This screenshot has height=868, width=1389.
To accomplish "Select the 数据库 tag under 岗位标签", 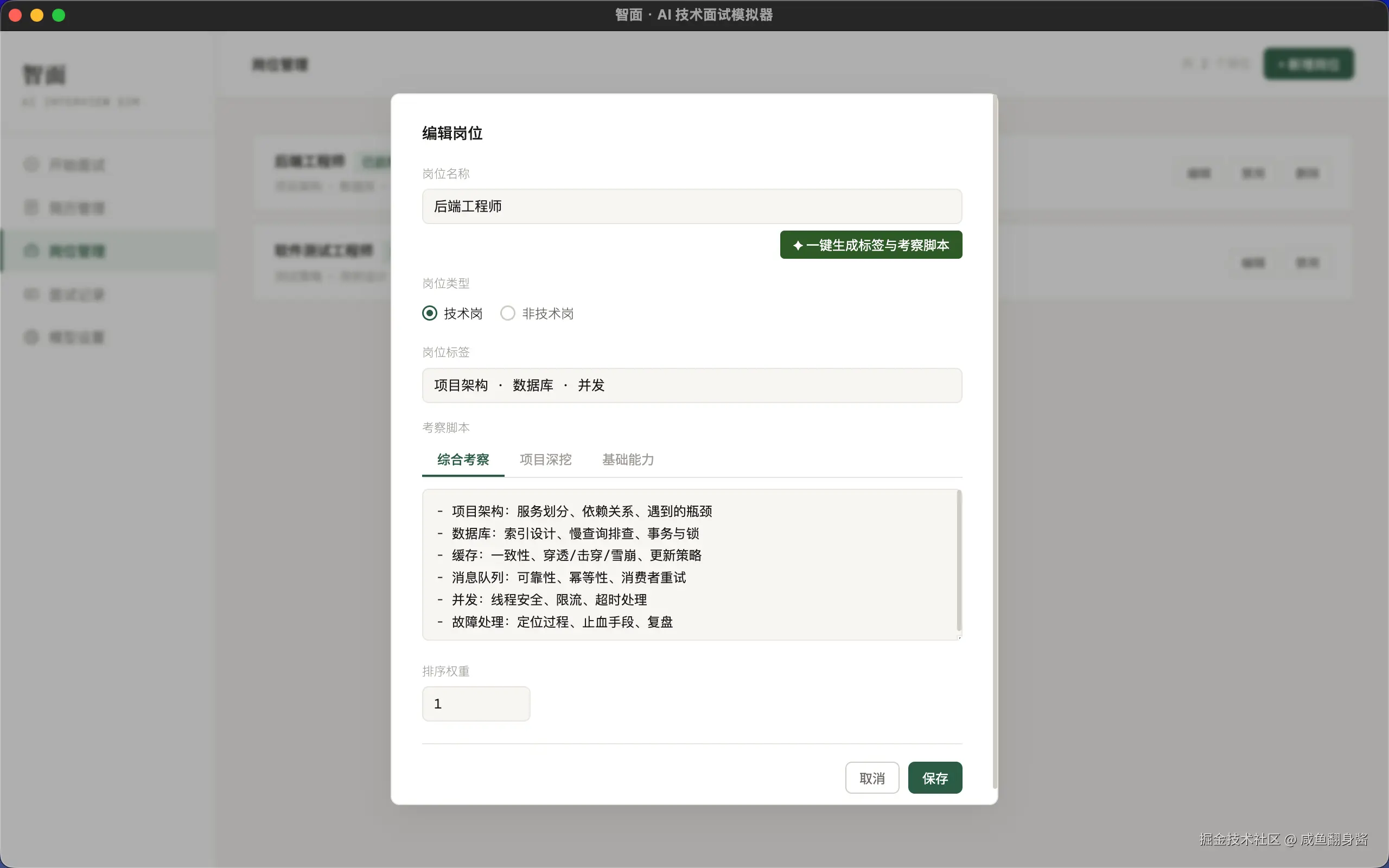I will 532,385.
